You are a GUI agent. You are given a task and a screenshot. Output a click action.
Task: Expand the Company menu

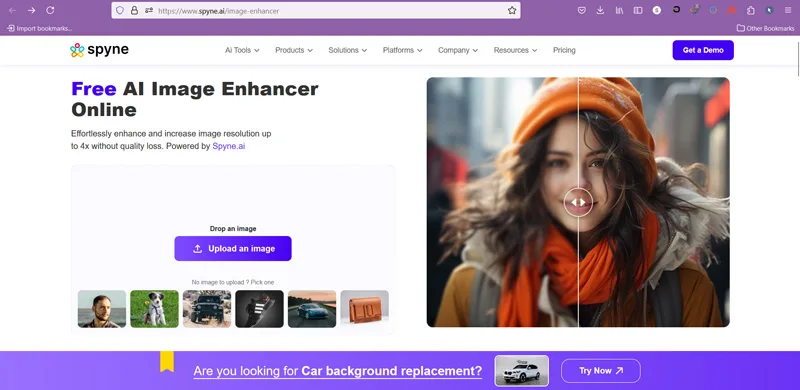[x=458, y=50]
